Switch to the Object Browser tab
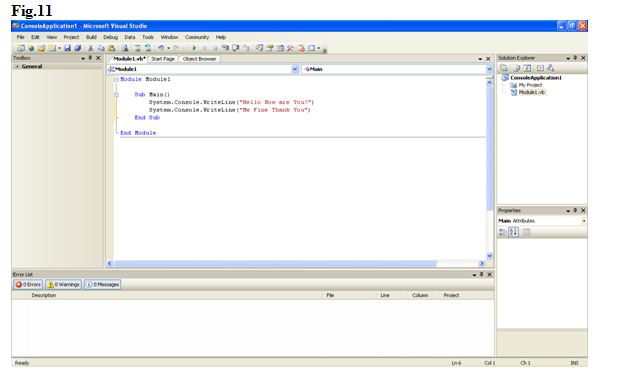Image resolution: width=620 pixels, height=377 pixels. click(x=199, y=59)
